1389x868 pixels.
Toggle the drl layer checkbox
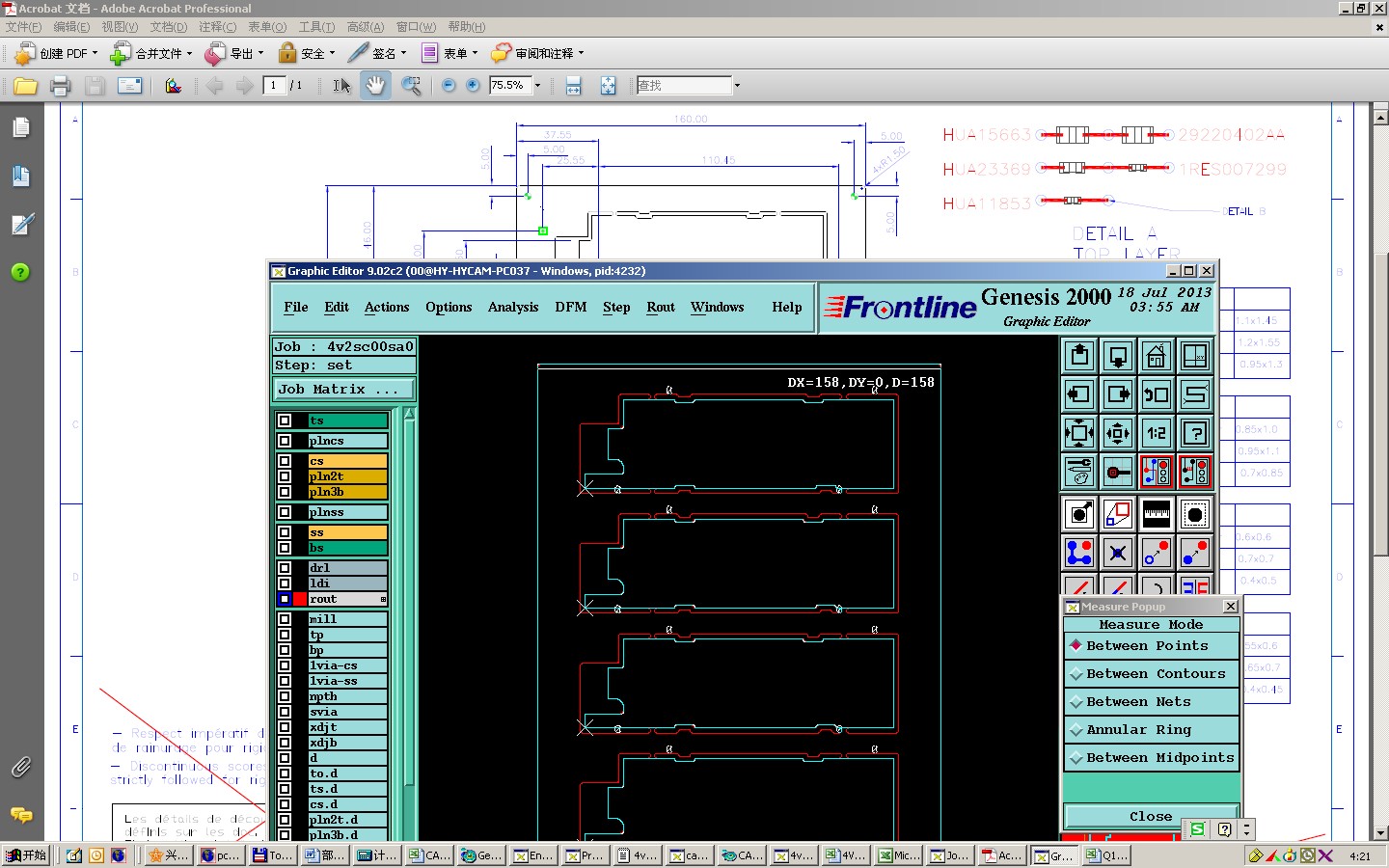point(285,568)
